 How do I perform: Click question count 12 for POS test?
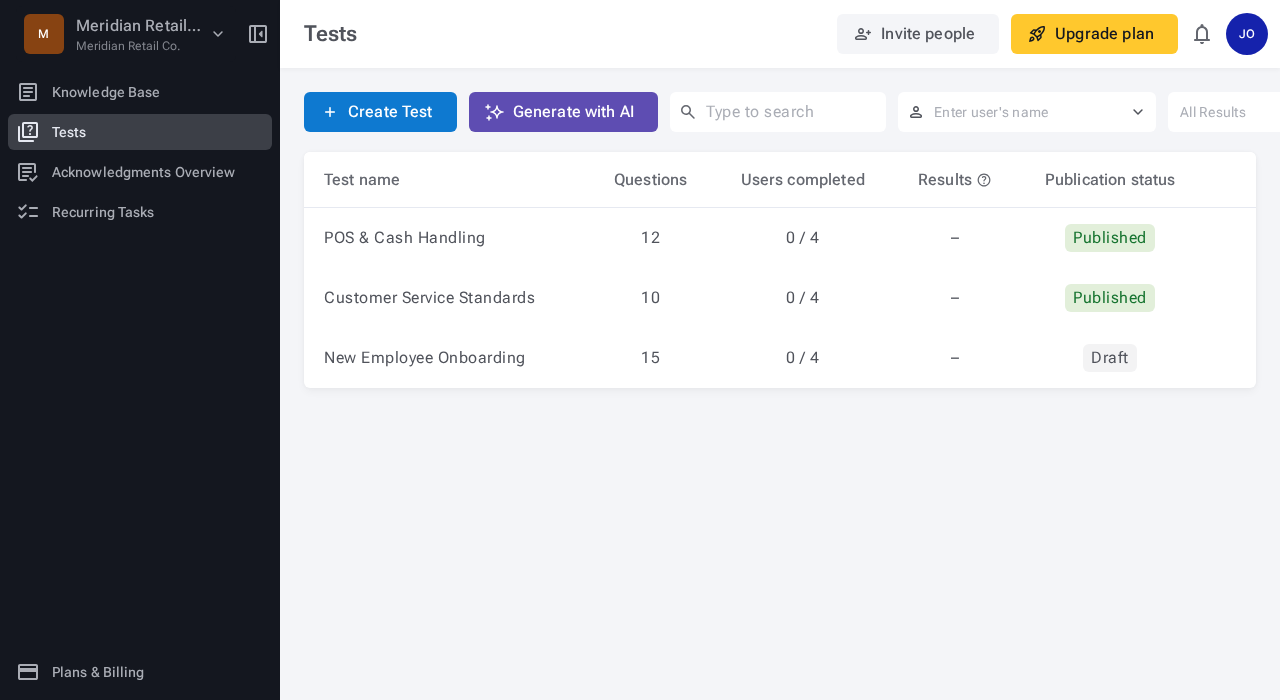point(650,238)
